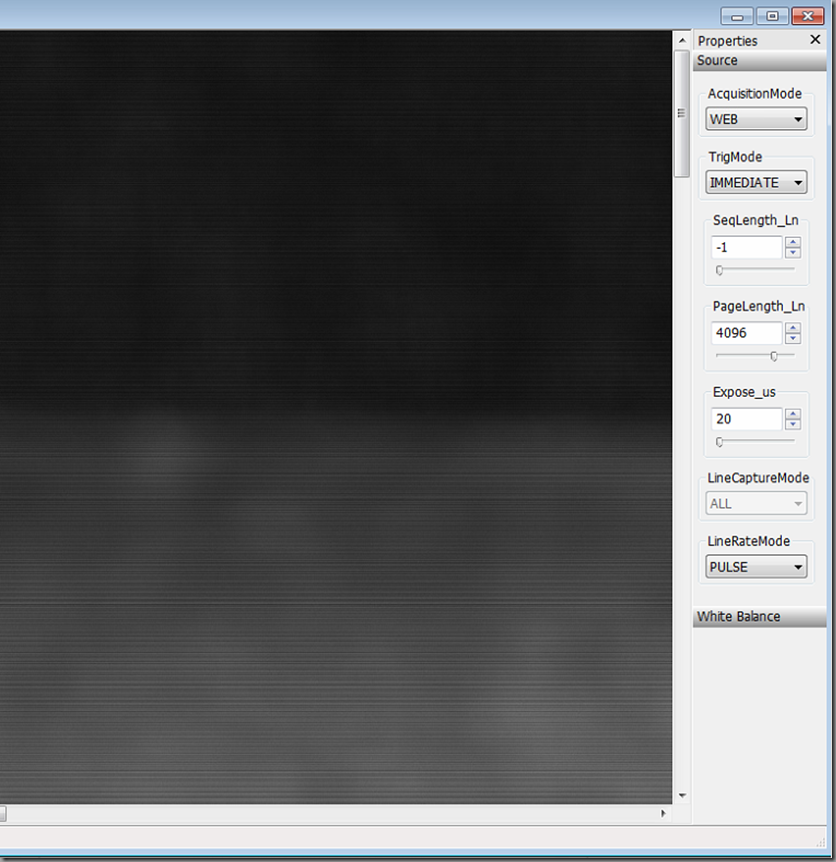Click the vertical scrollbar thumb
The image size is (836, 862).
click(x=682, y=114)
